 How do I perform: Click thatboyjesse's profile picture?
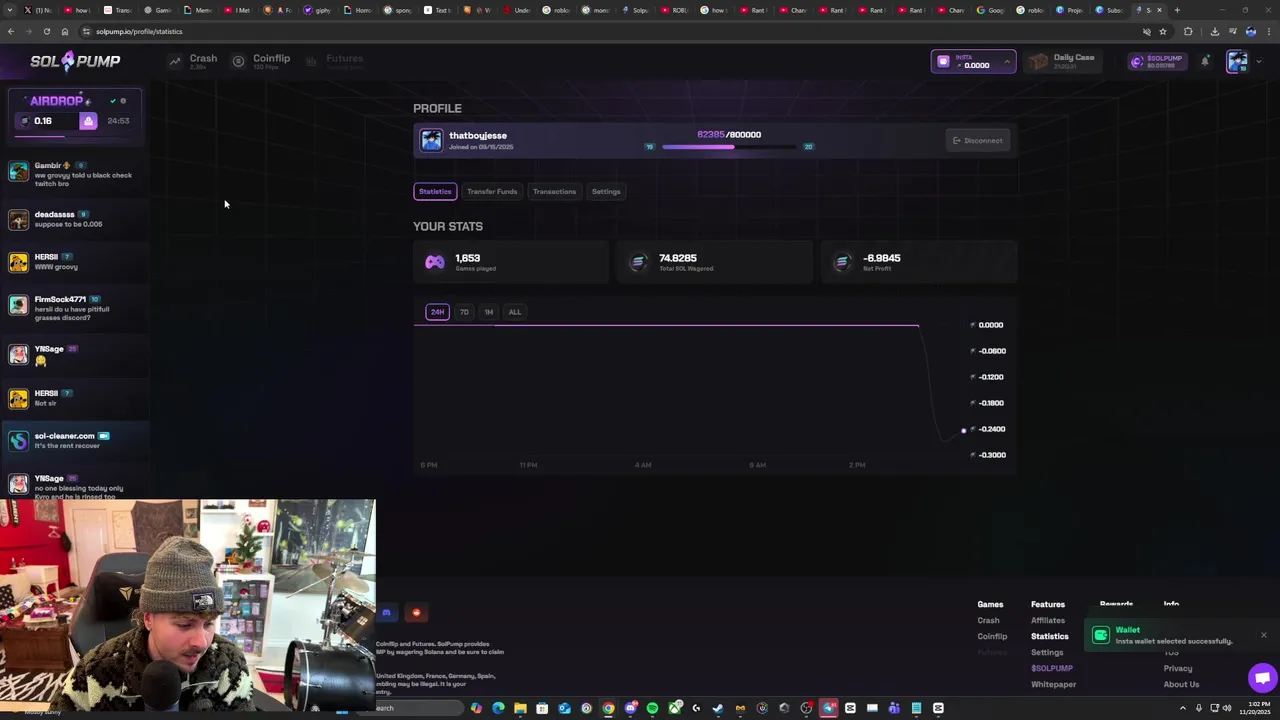point(431,140)
